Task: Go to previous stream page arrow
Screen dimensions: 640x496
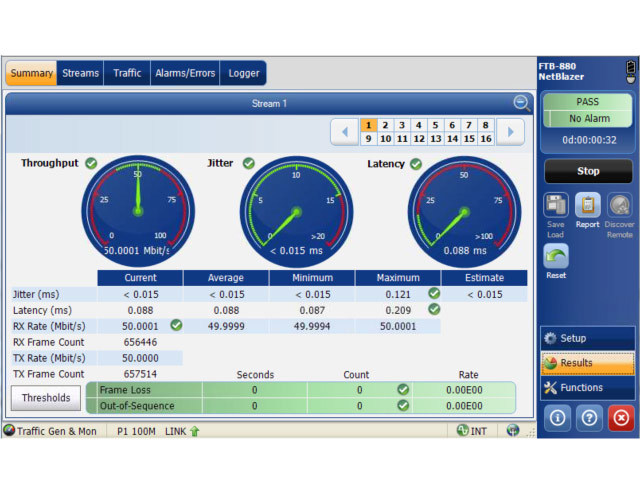Action: tap(344, 132)
